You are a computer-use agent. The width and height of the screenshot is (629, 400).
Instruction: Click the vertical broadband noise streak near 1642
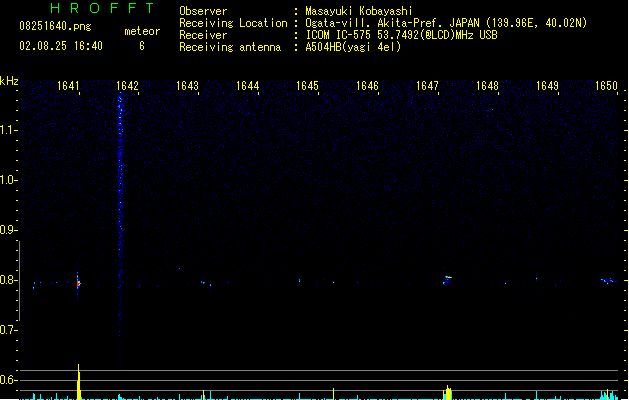click(x=120, y=217)
